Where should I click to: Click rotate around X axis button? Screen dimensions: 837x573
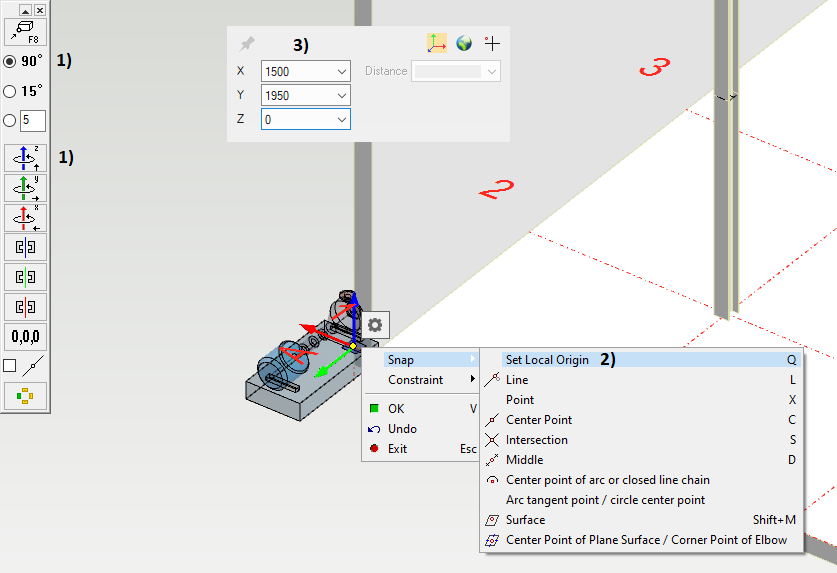(25, 217)
